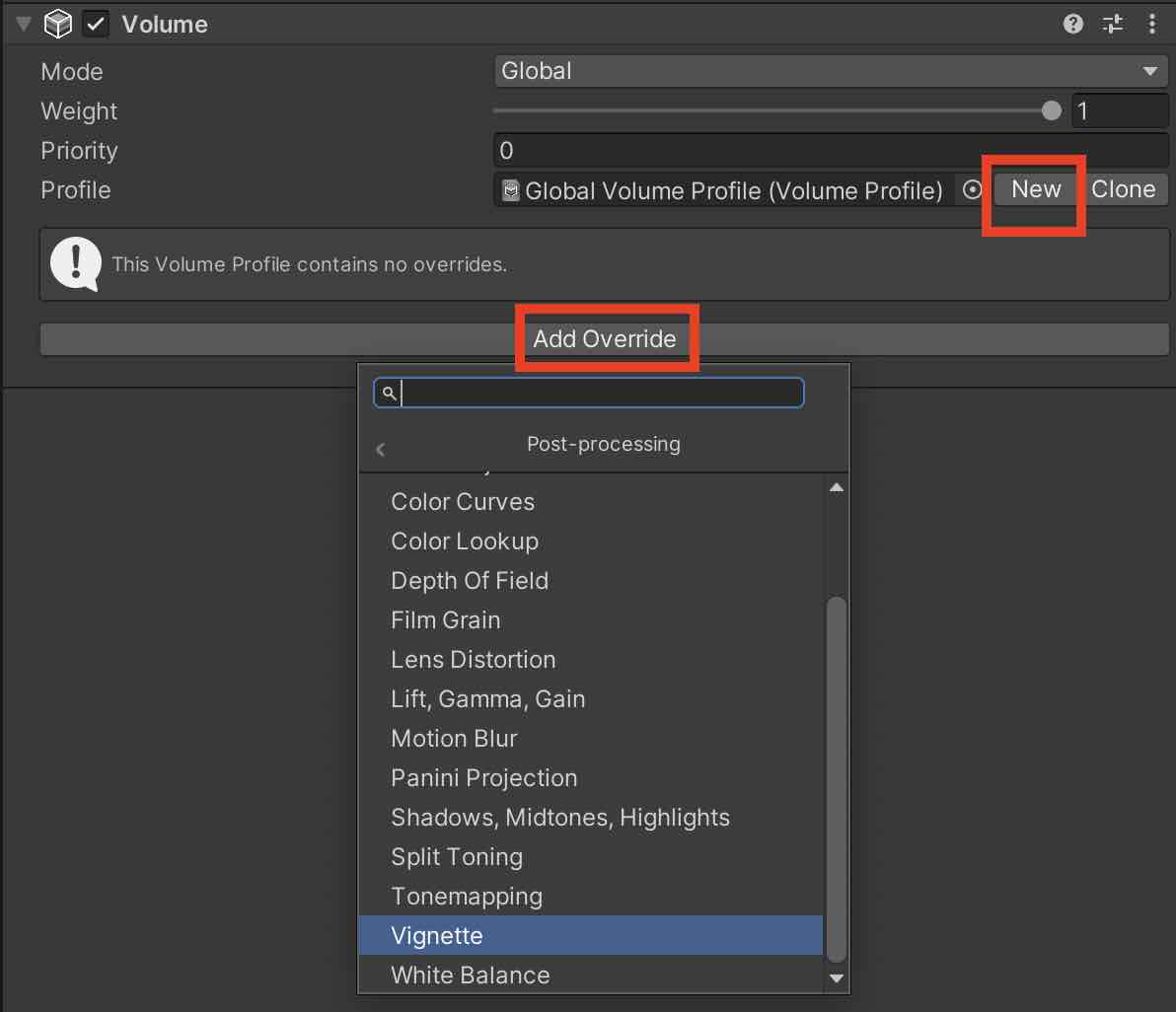This screenshot has height=1012, width=1176.
Task: Open the Mode dropdown showing Global
Action: pyautogui.click(x=830, y=70)
